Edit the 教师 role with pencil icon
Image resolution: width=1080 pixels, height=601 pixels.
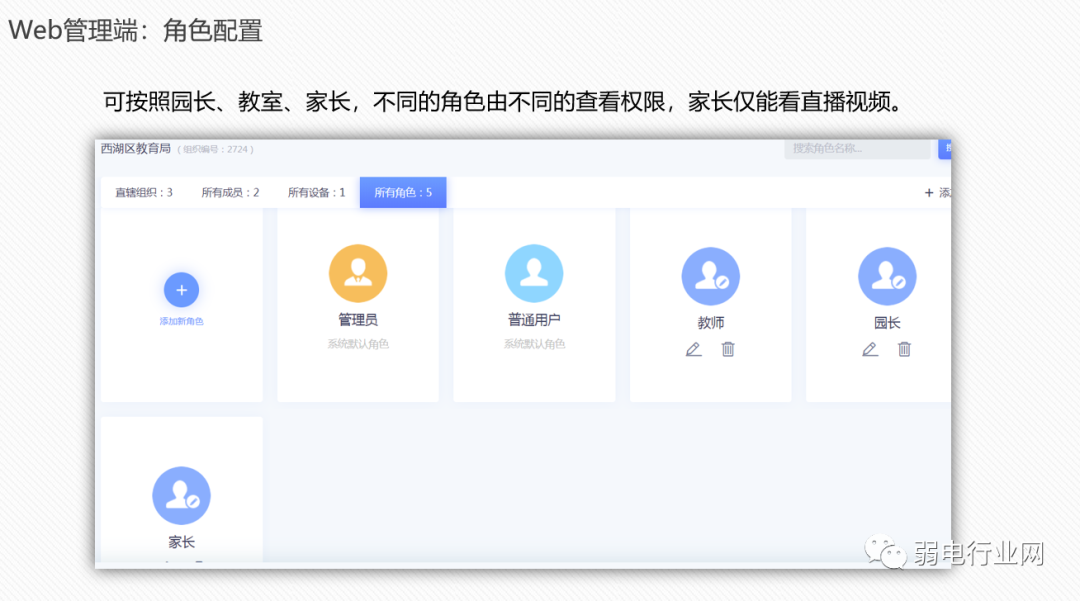point(694,350)
